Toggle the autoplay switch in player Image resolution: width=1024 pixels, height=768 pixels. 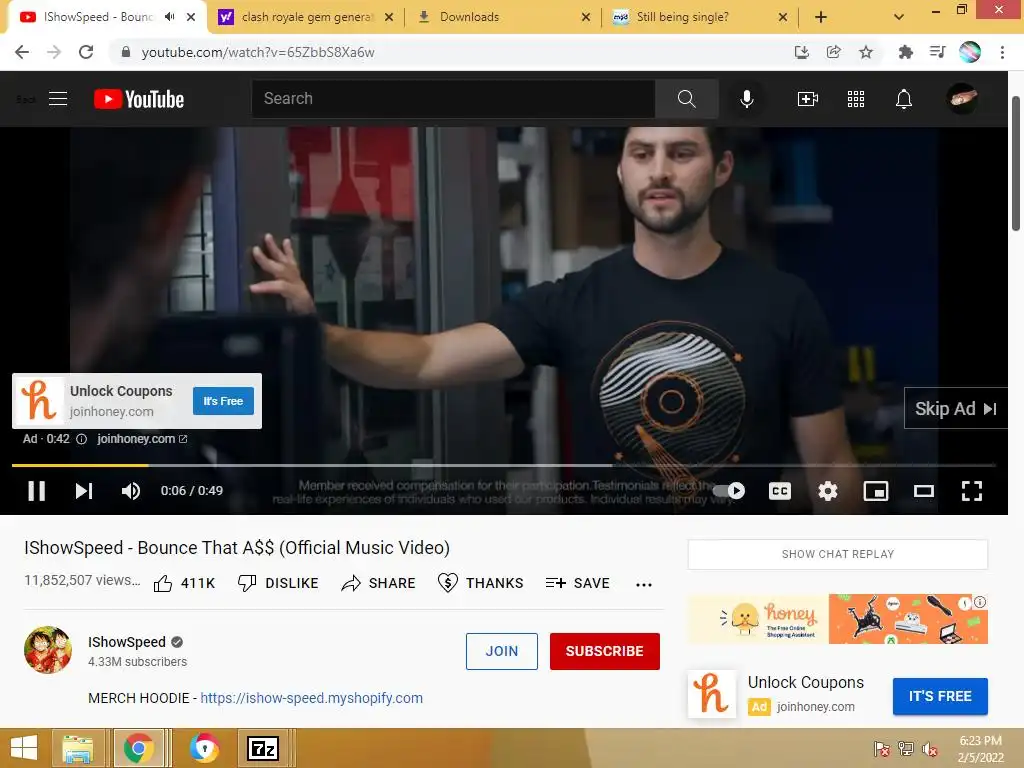(729, 490)
